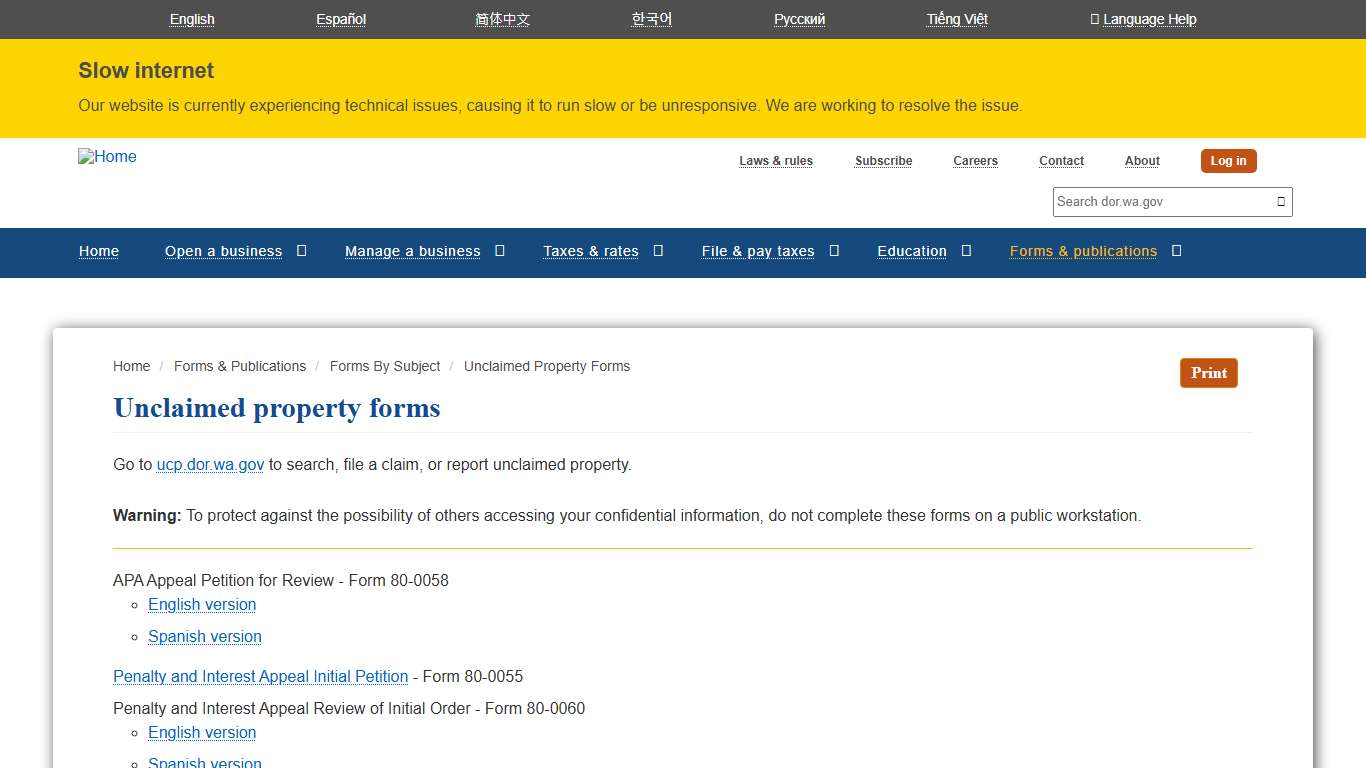
Task: Expand the Manage a business menu
Action: click(x=500, y=250)
